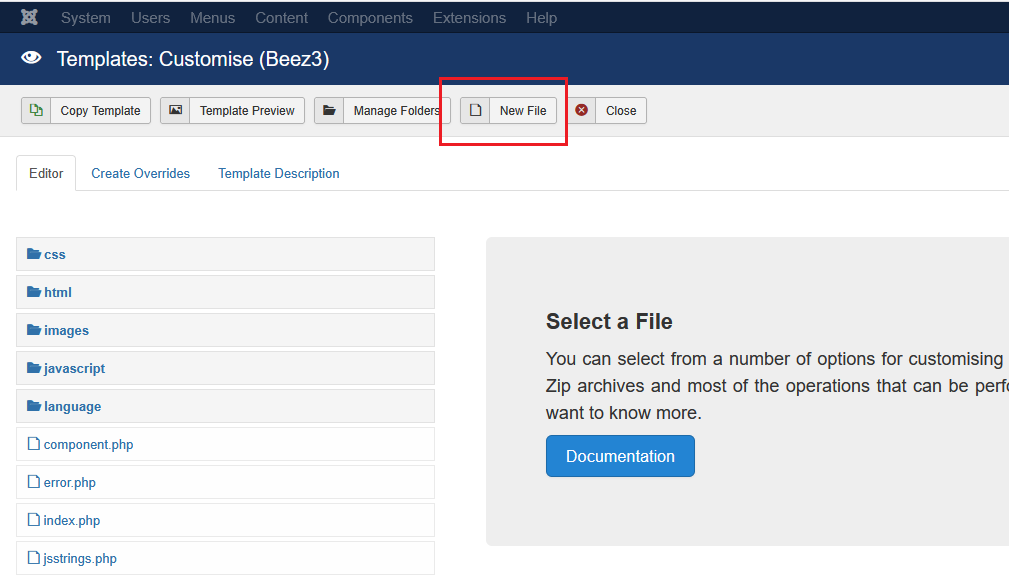This screenshot has height=579, width=1009.
Task: Click the component.php file icon
Action: click(x=33, y=444)
